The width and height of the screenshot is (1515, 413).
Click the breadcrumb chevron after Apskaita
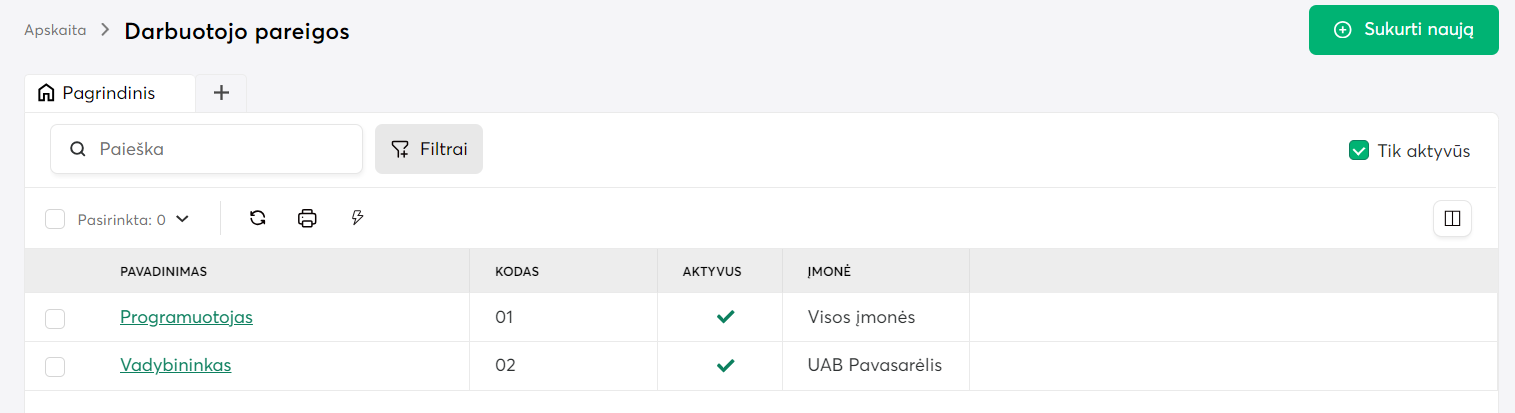pos(105,30)
